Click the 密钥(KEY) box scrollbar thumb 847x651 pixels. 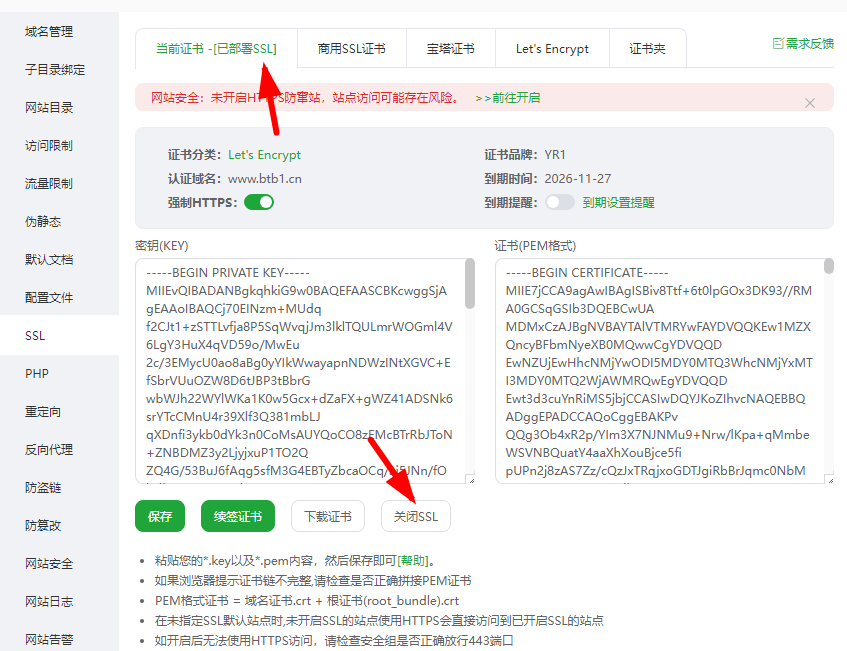[x=470, y=284]
